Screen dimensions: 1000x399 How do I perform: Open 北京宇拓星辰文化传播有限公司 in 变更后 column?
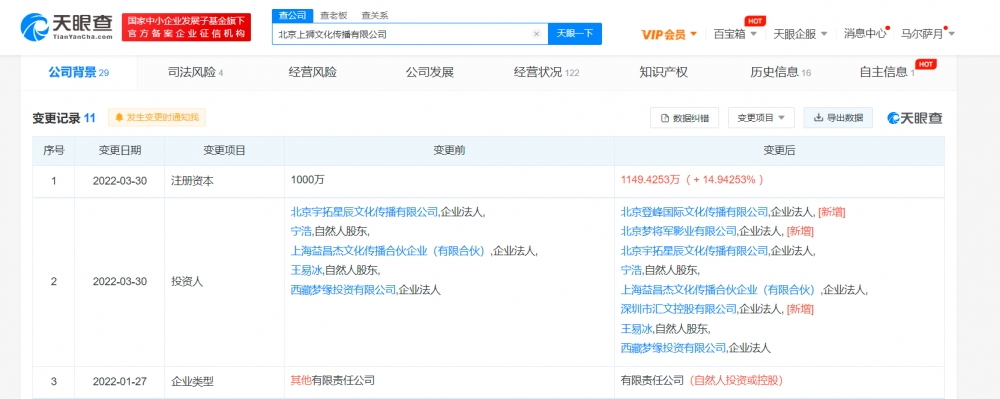coord(695,250)
